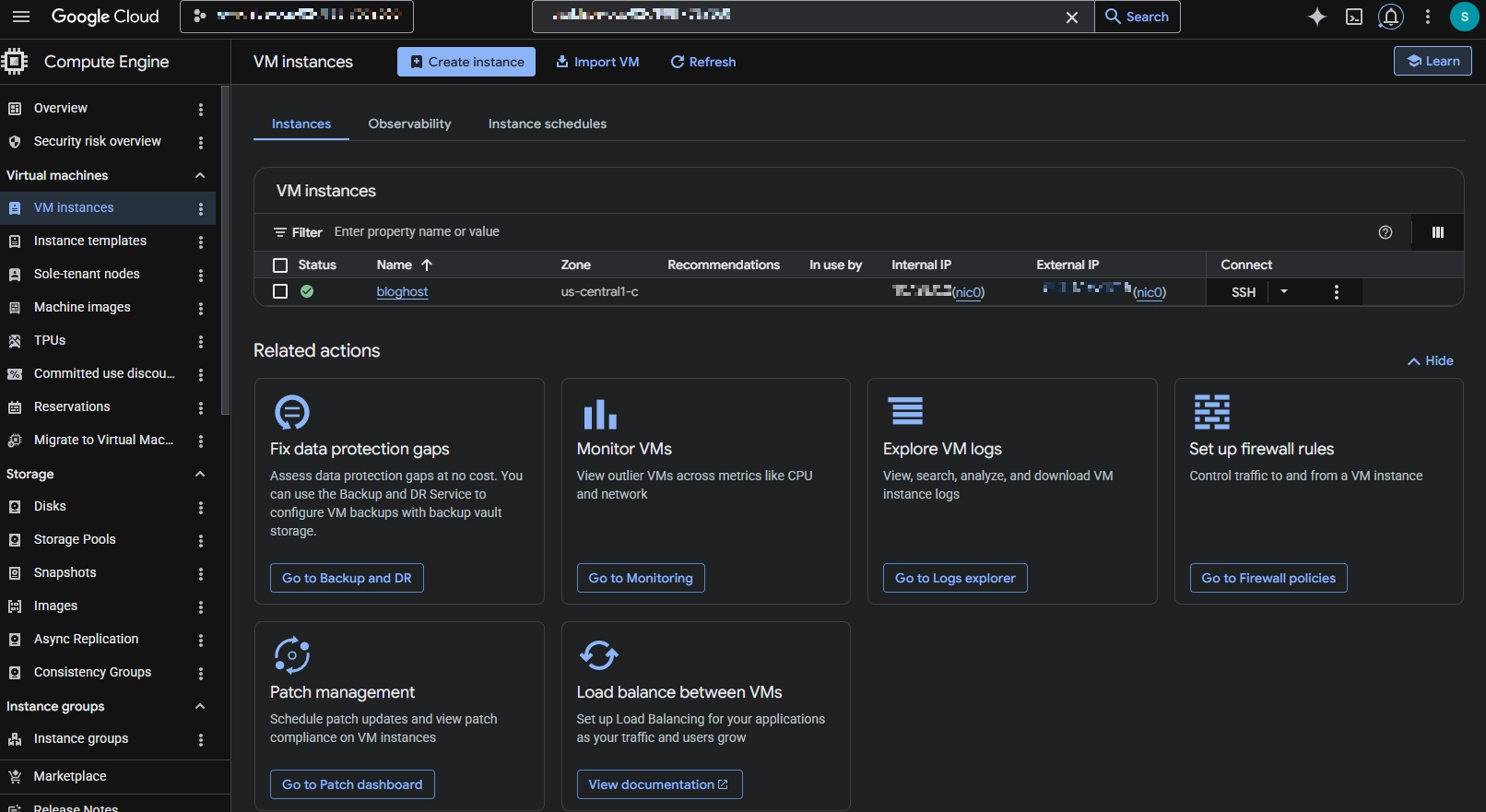Open options menu for Snapshots item

pos(201,573)
